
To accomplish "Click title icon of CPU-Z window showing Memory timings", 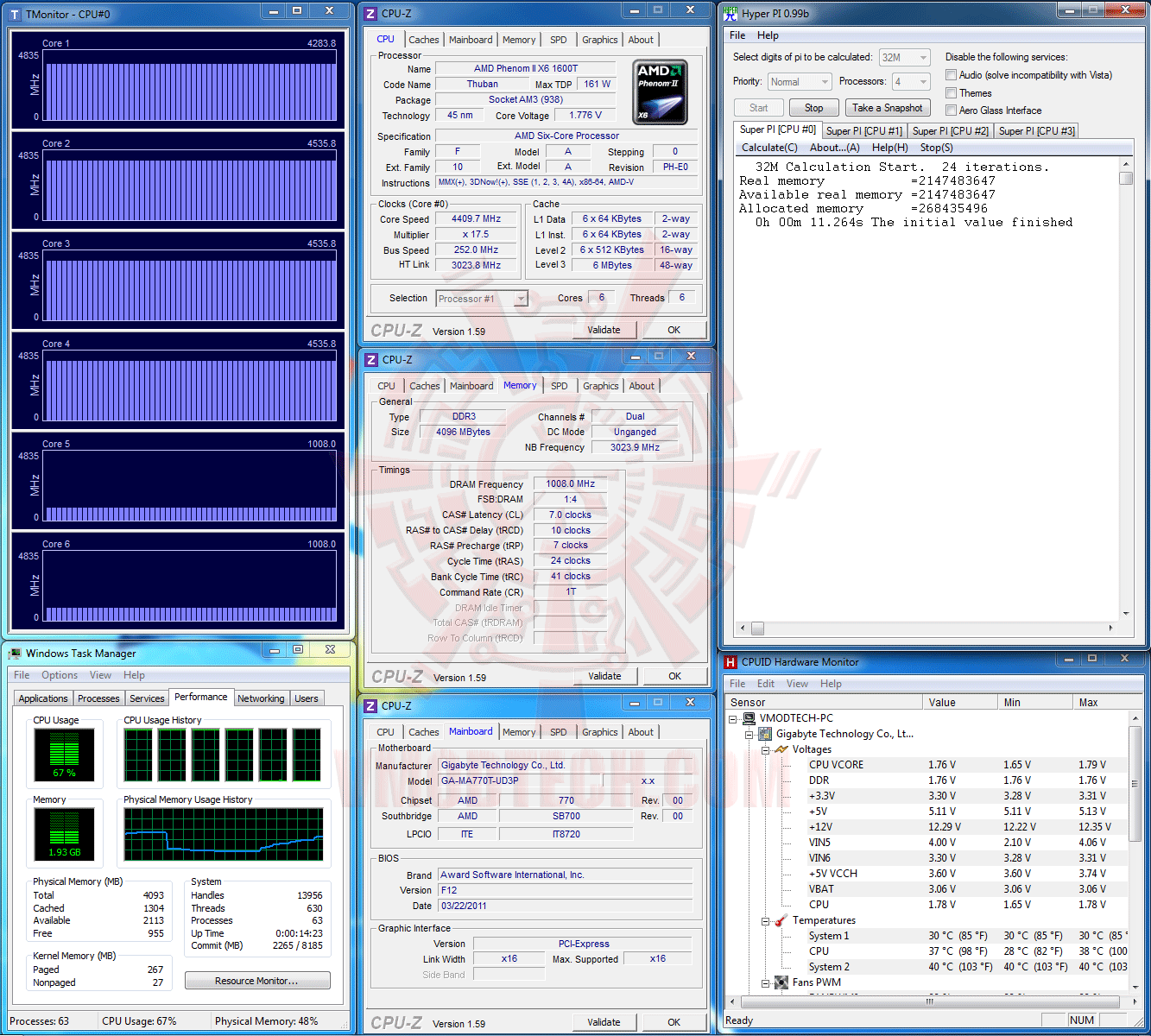I will coord(371,360).
